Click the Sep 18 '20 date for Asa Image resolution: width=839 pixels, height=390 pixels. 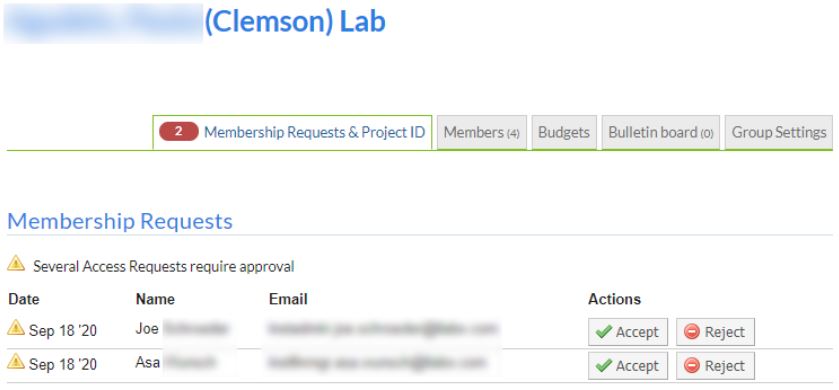pyautogui.click(x=63, y=365)
